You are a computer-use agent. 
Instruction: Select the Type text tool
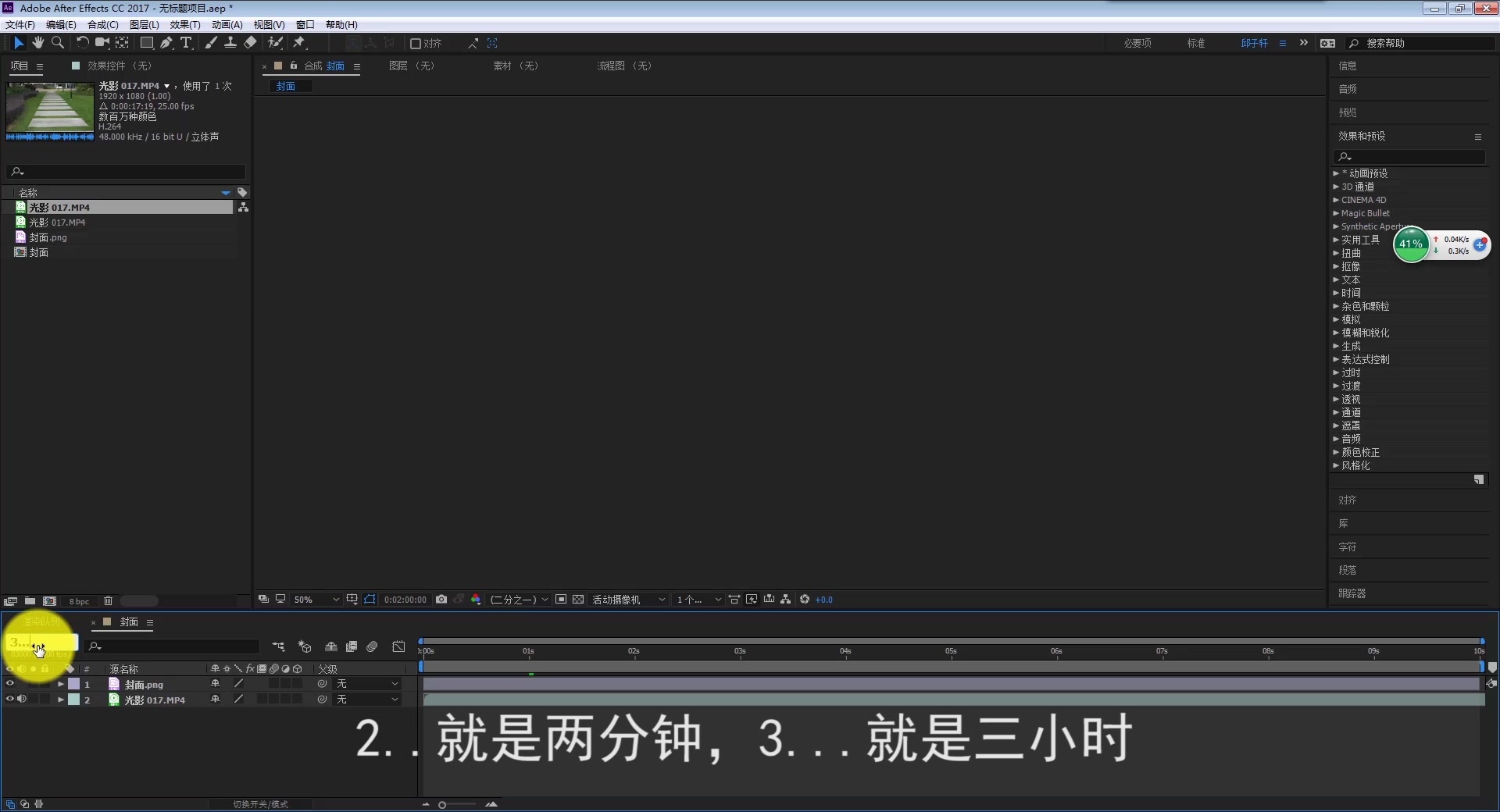186,43
